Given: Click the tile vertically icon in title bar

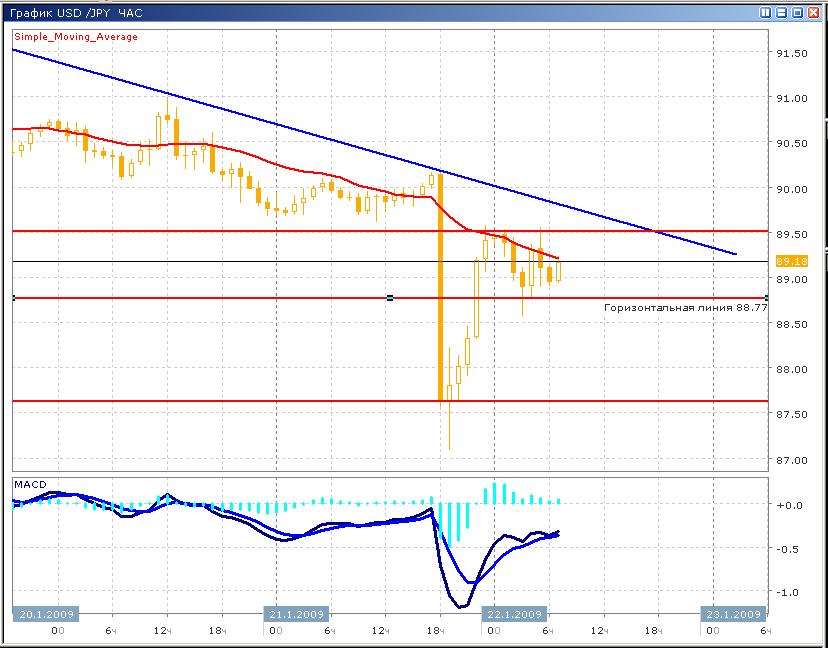Looking at the screenshot, I should [x=766, y=13].
